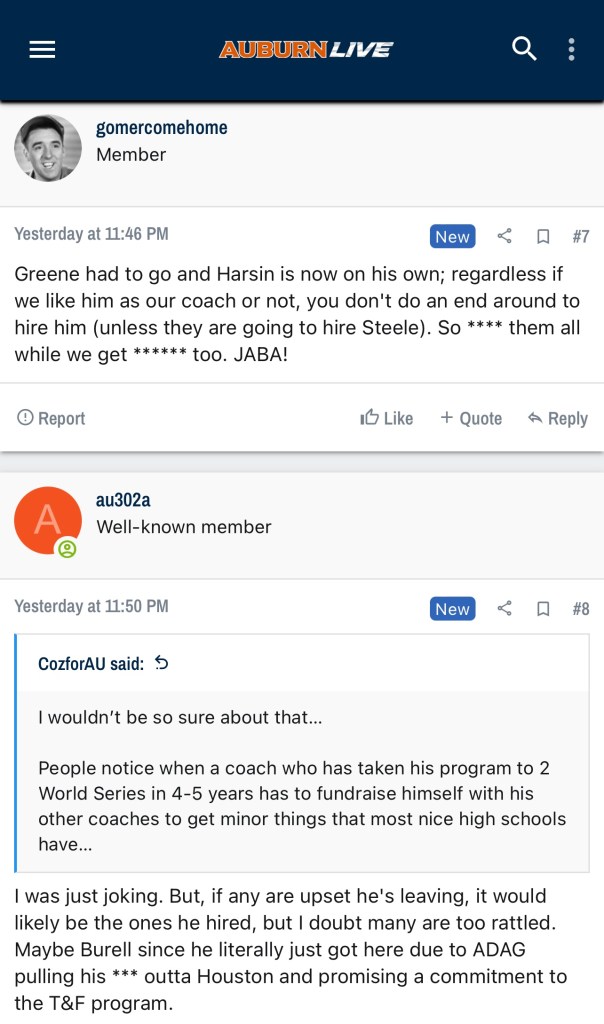Quote gomercomehome's post
The width and height of the screenshot is (604, 1024).
tap(471, 418)
